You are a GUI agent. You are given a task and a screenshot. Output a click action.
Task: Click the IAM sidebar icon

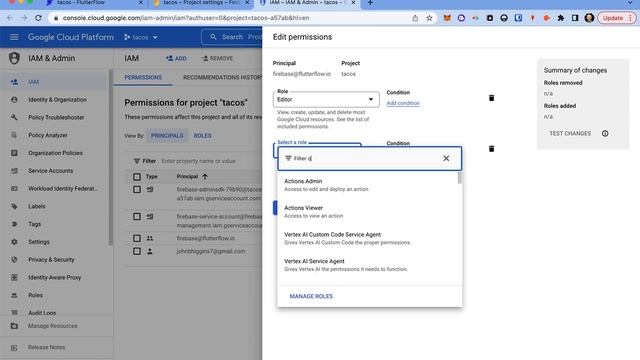coord(14,82)
